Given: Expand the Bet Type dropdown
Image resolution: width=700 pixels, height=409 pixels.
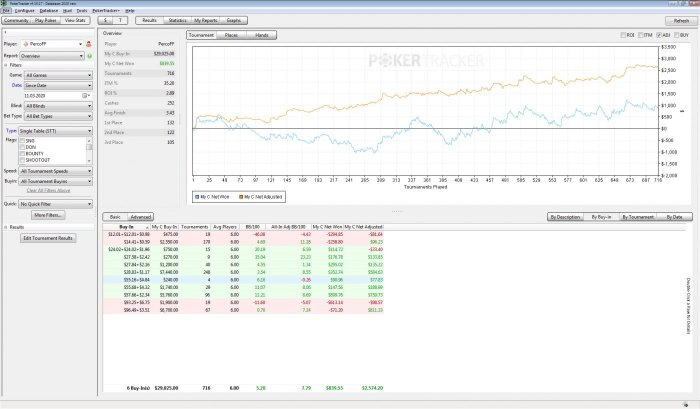Looking at the screenshot, I should [x=58, y=116].
